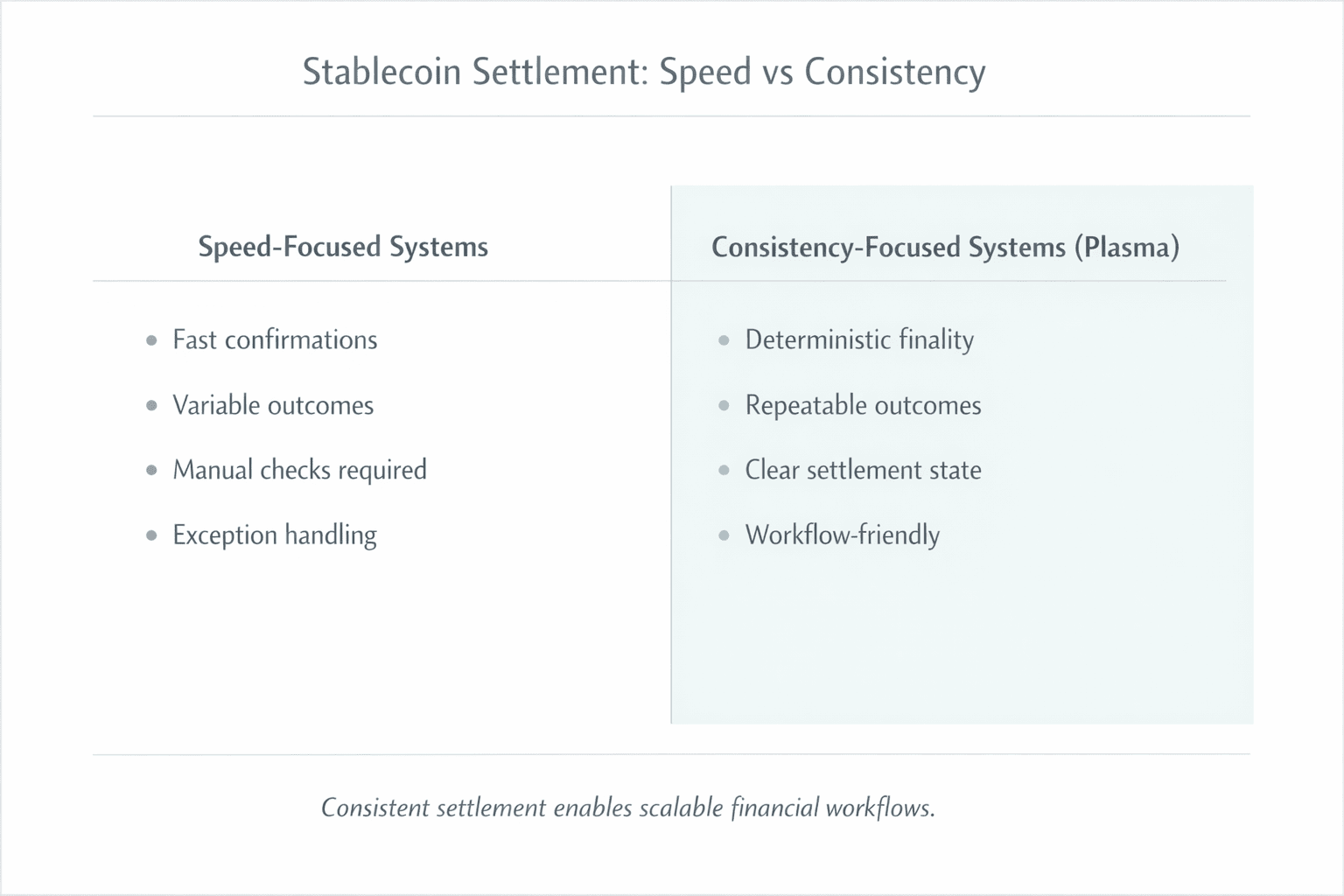Select the 'Speed-Focused Systems' column heading

343,247
